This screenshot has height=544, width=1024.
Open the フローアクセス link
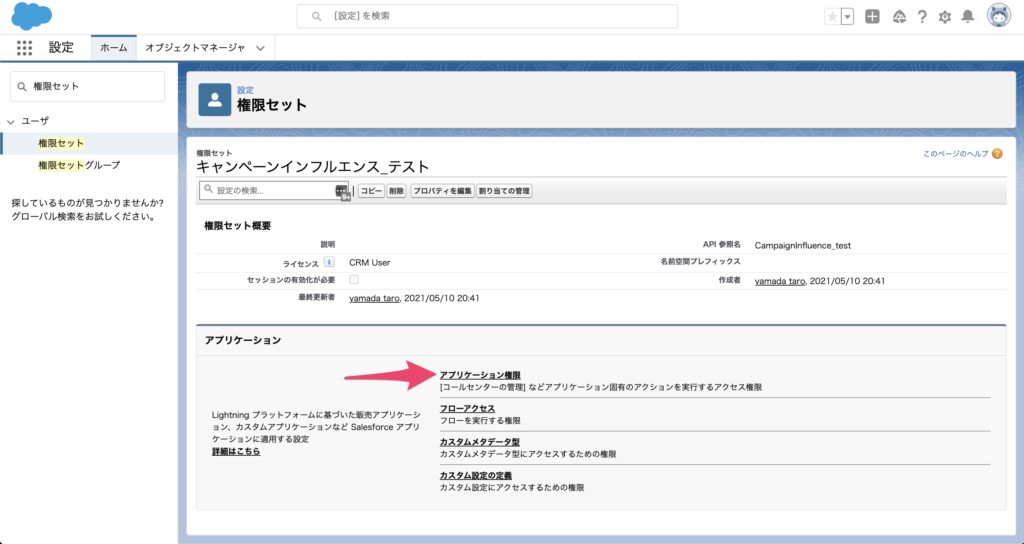467,408
